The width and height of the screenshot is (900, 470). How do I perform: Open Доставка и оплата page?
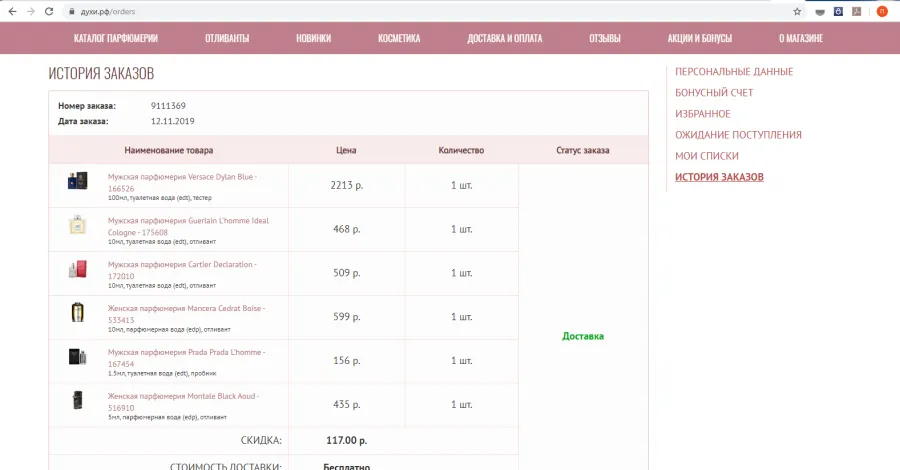pyautogui.click(x=505, y=38)
